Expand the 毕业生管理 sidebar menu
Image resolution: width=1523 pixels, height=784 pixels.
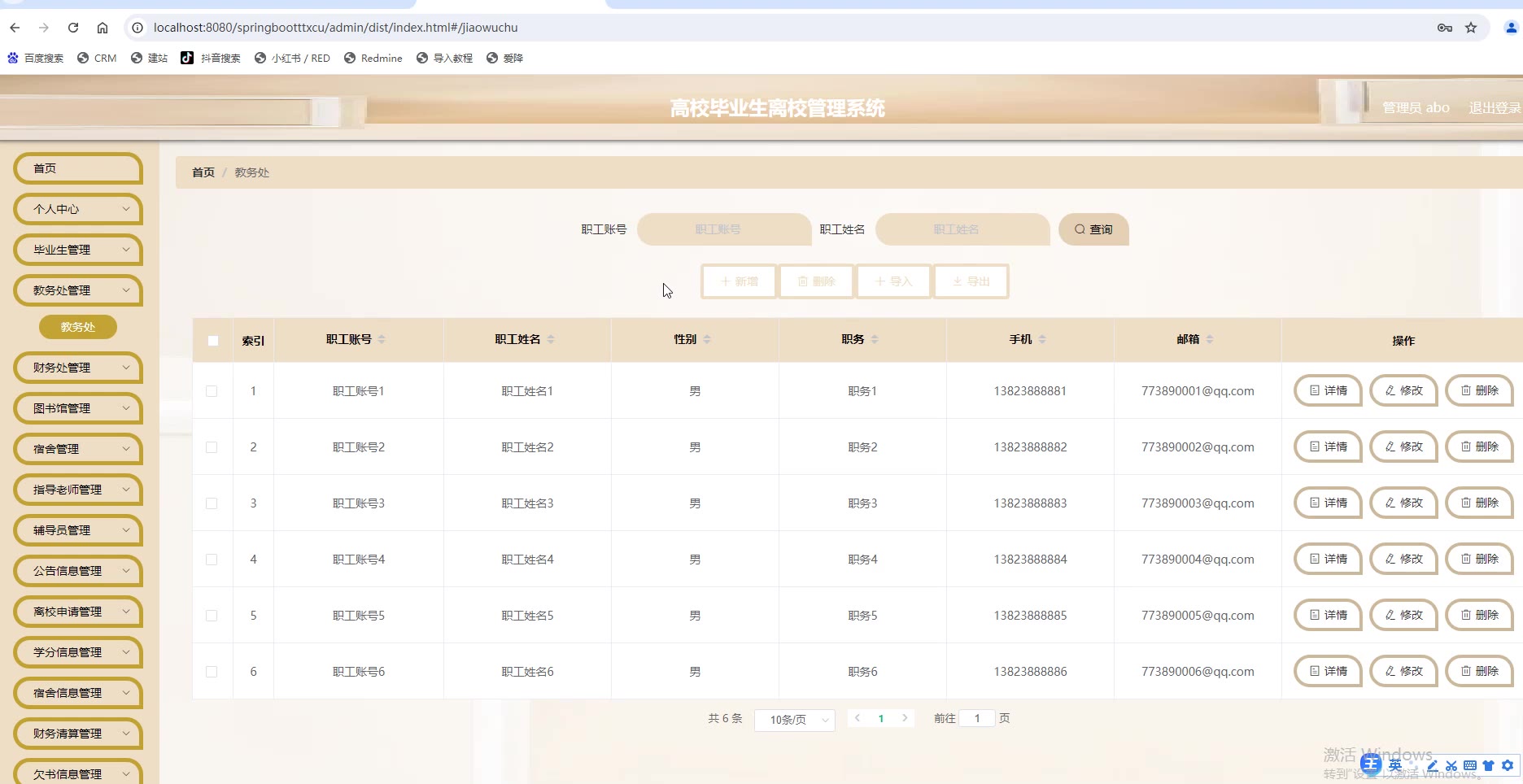point(78,250)
